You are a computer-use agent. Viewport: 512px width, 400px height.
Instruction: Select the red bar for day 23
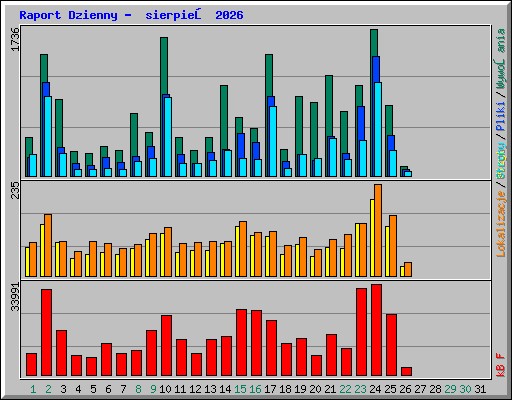tap(361, 332)
